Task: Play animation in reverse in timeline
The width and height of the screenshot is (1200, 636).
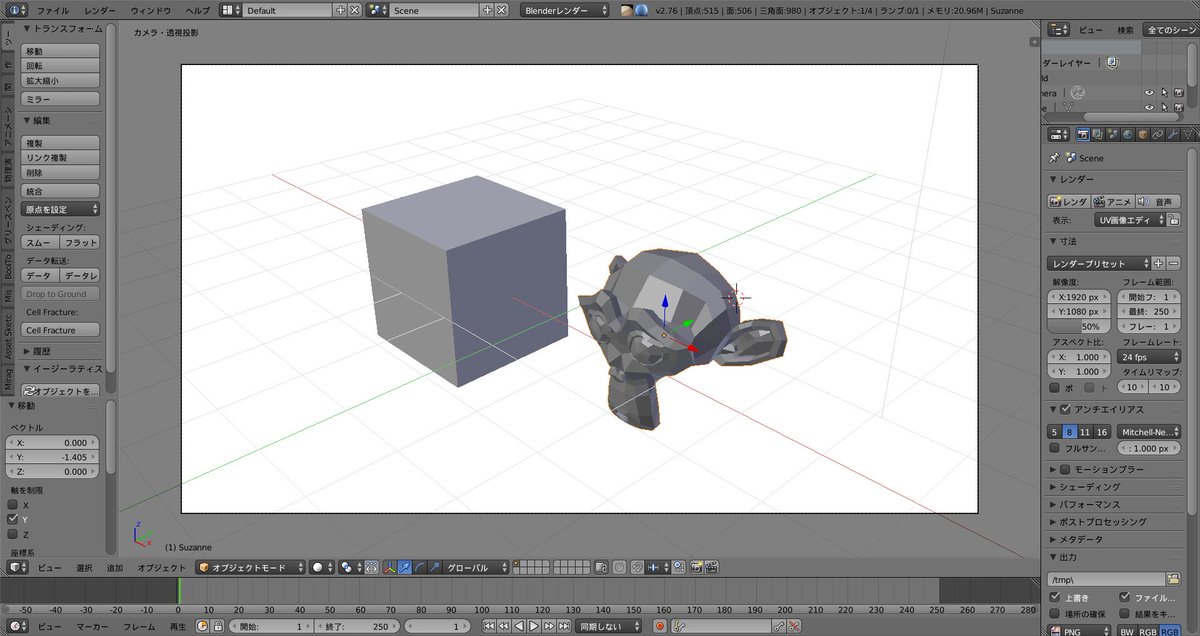Action: [519, 626]
